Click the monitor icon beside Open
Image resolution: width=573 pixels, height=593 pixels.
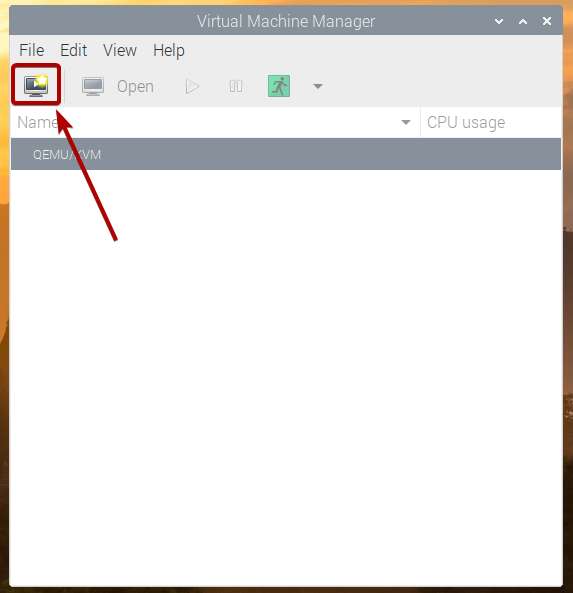pyautogui.click(x=93, y=87)
